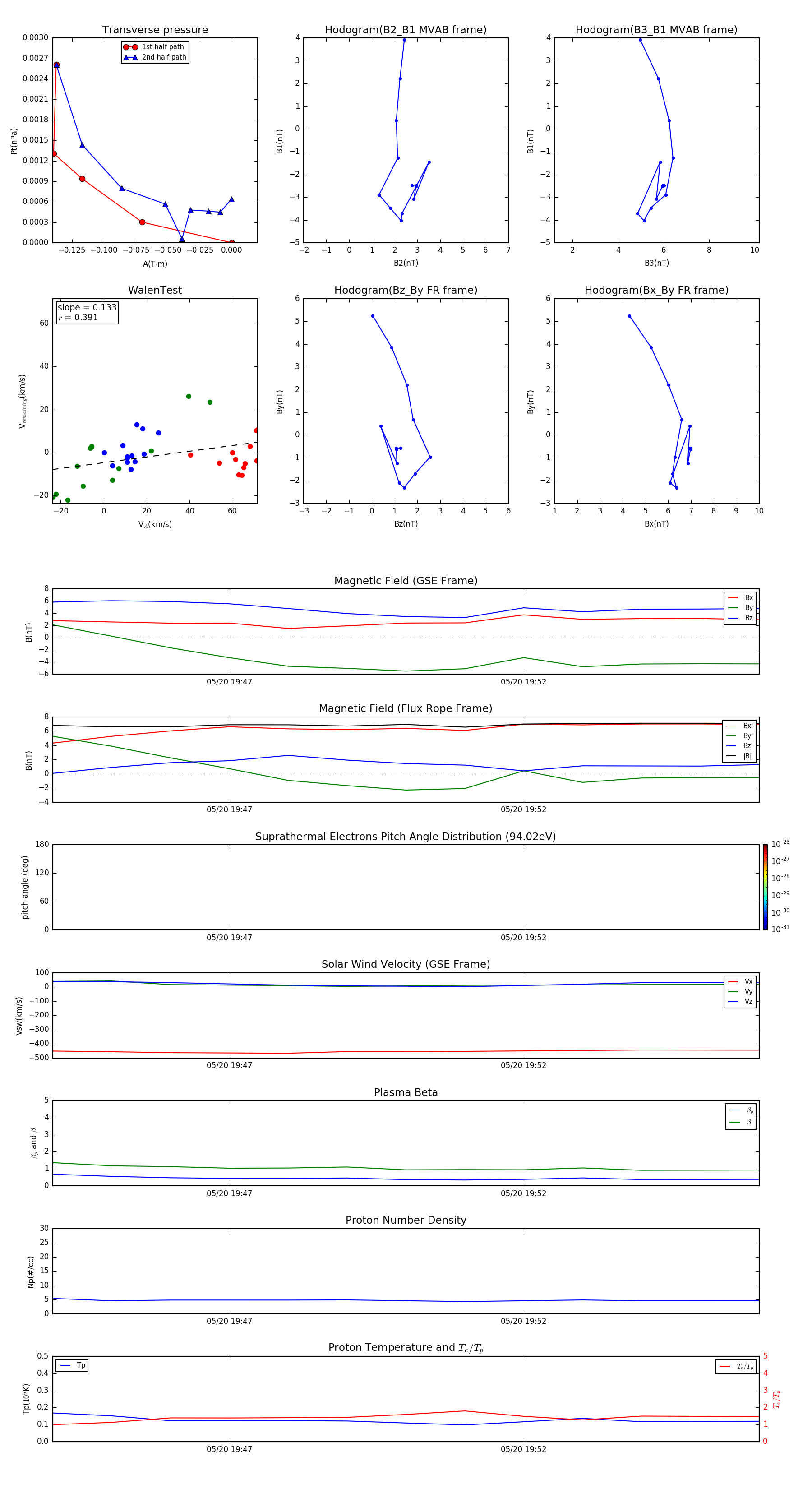The height and width of the screenshot is (1489, 812).
Task: Click the peak red point in Transverse pressure plot
Action: (56, 65)
